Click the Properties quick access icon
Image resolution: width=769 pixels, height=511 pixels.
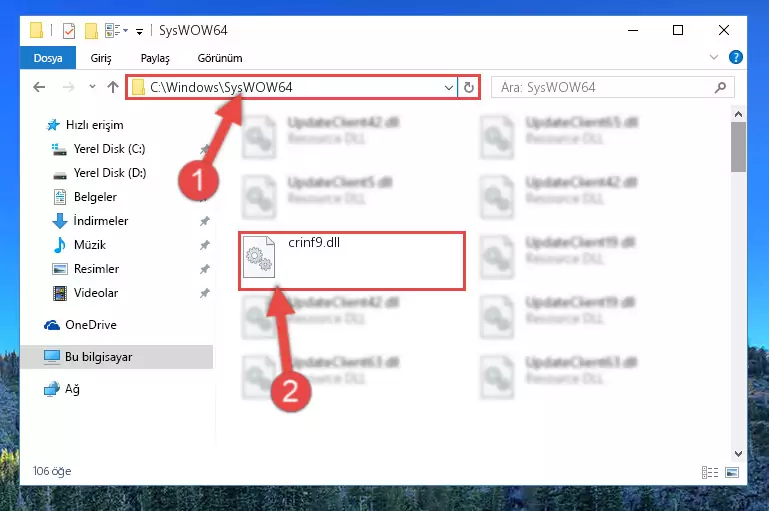(69, 31)
